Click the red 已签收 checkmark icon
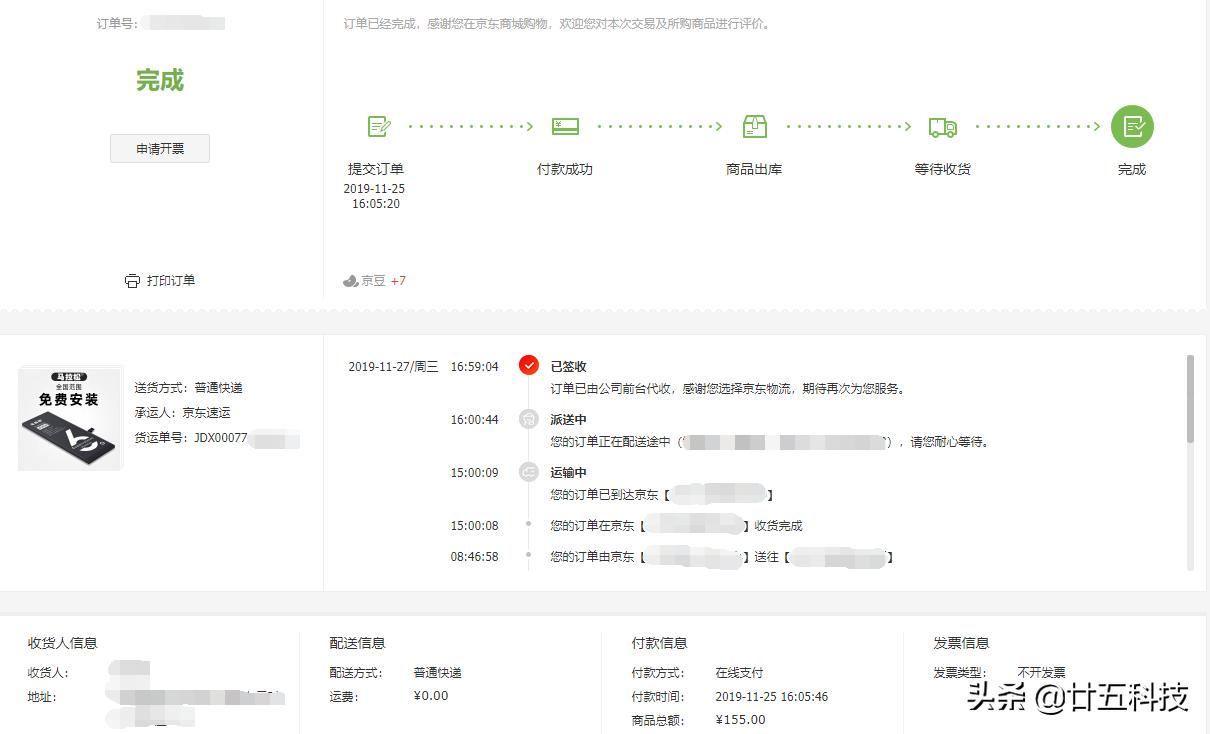 click(529, 365)
